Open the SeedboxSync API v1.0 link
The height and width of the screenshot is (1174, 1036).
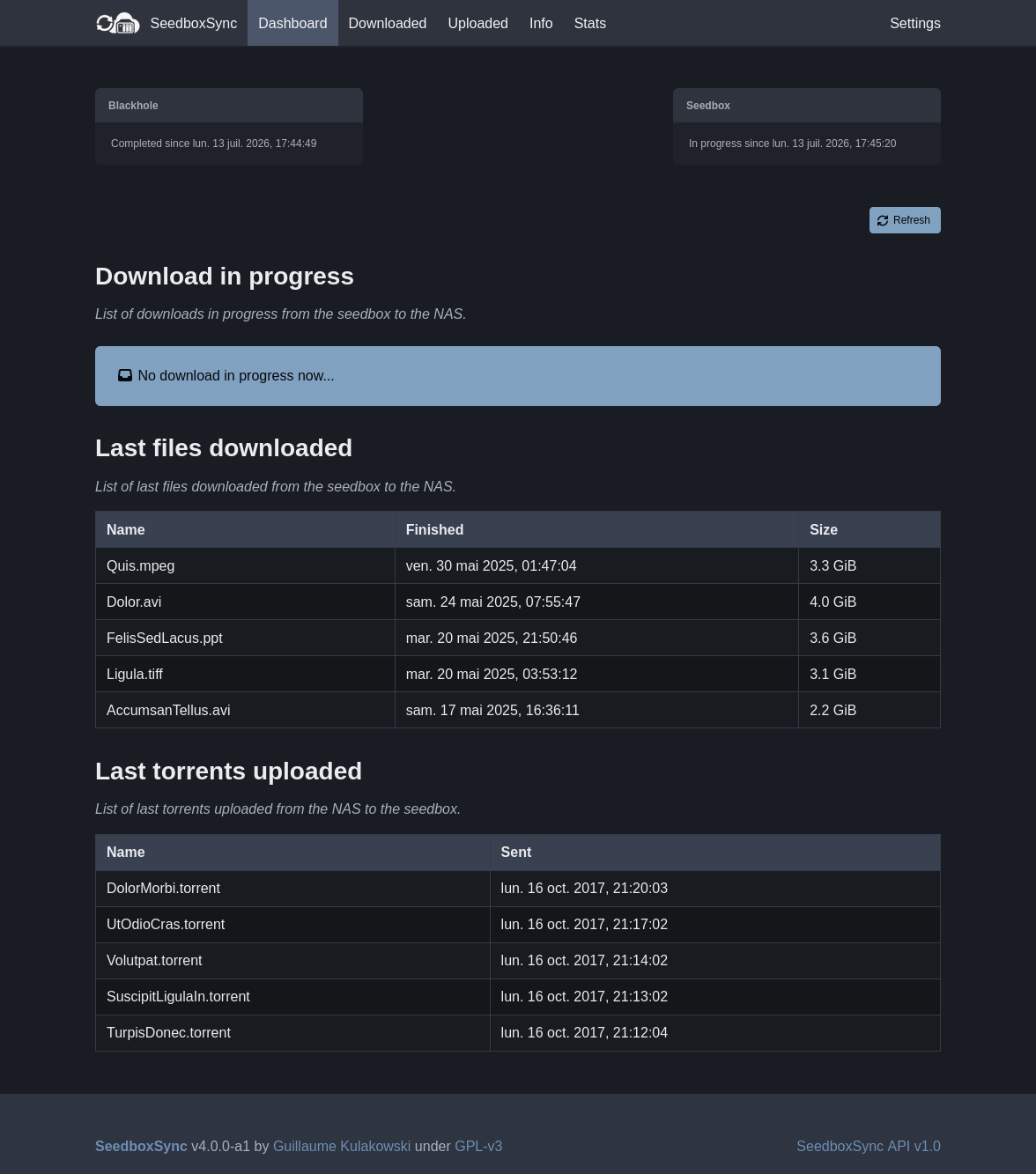tap(869, 1146)
